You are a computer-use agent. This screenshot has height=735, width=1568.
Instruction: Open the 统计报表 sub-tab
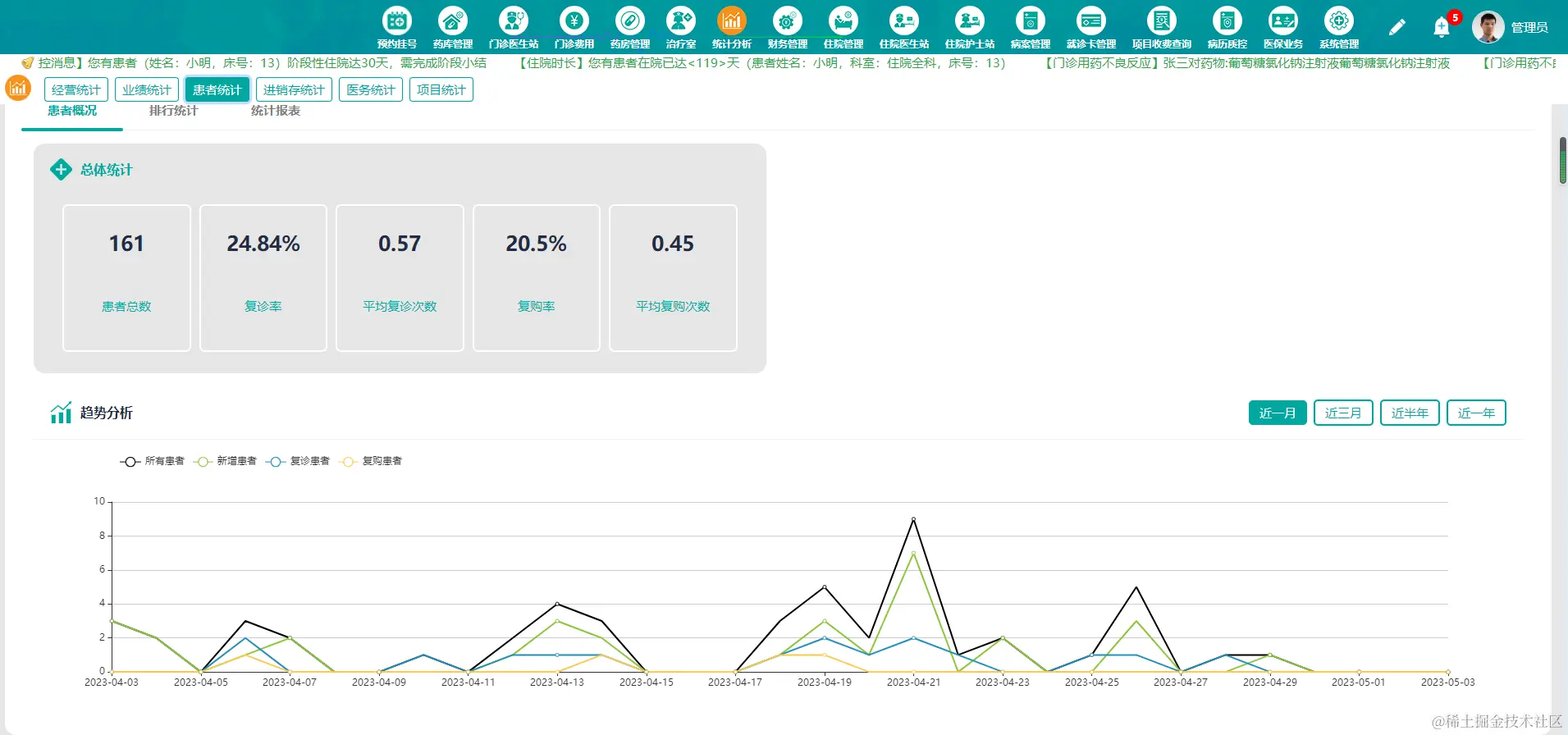(276, 112)
